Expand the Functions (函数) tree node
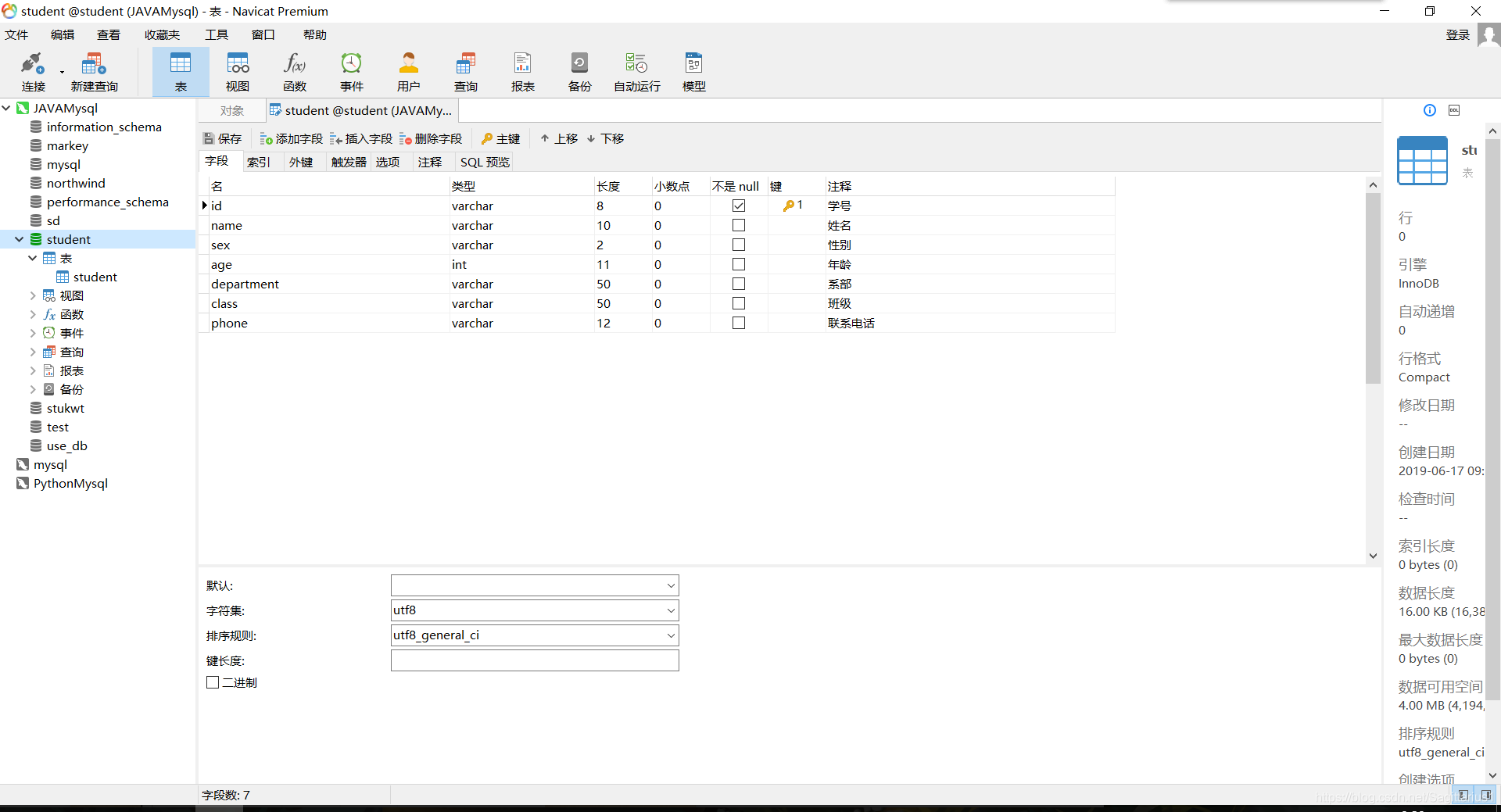 coord(32,314)
